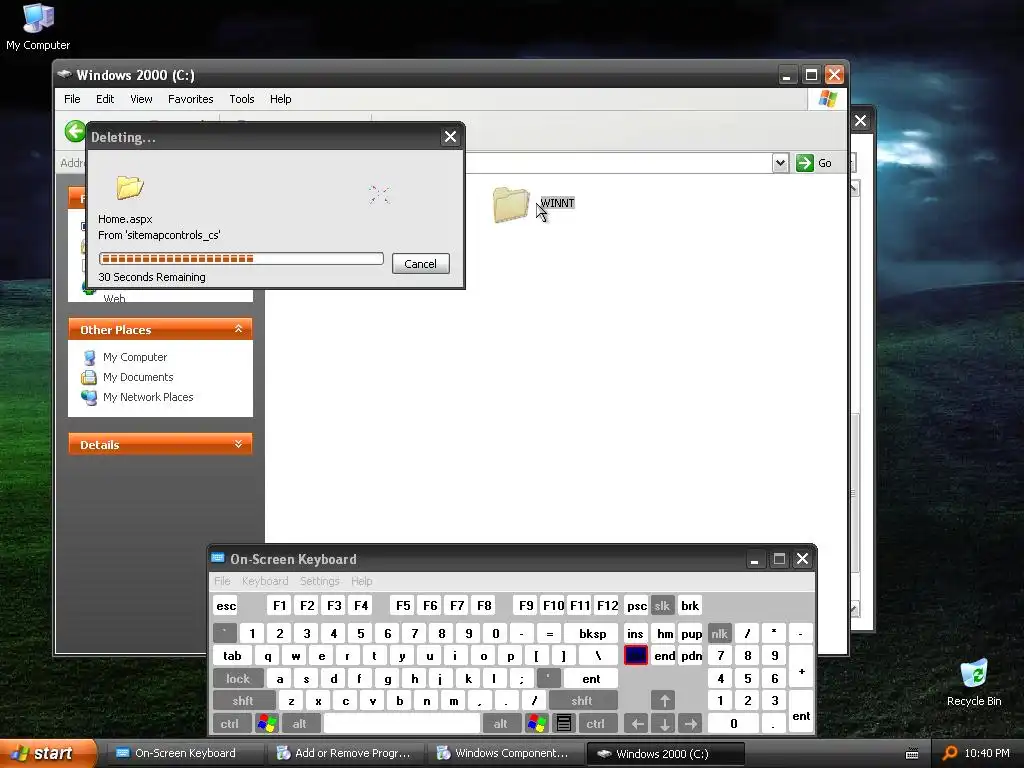Open the Edit menu in Explorer
The height and width of the screenshot is (768, 1024).
click(104, 99)
